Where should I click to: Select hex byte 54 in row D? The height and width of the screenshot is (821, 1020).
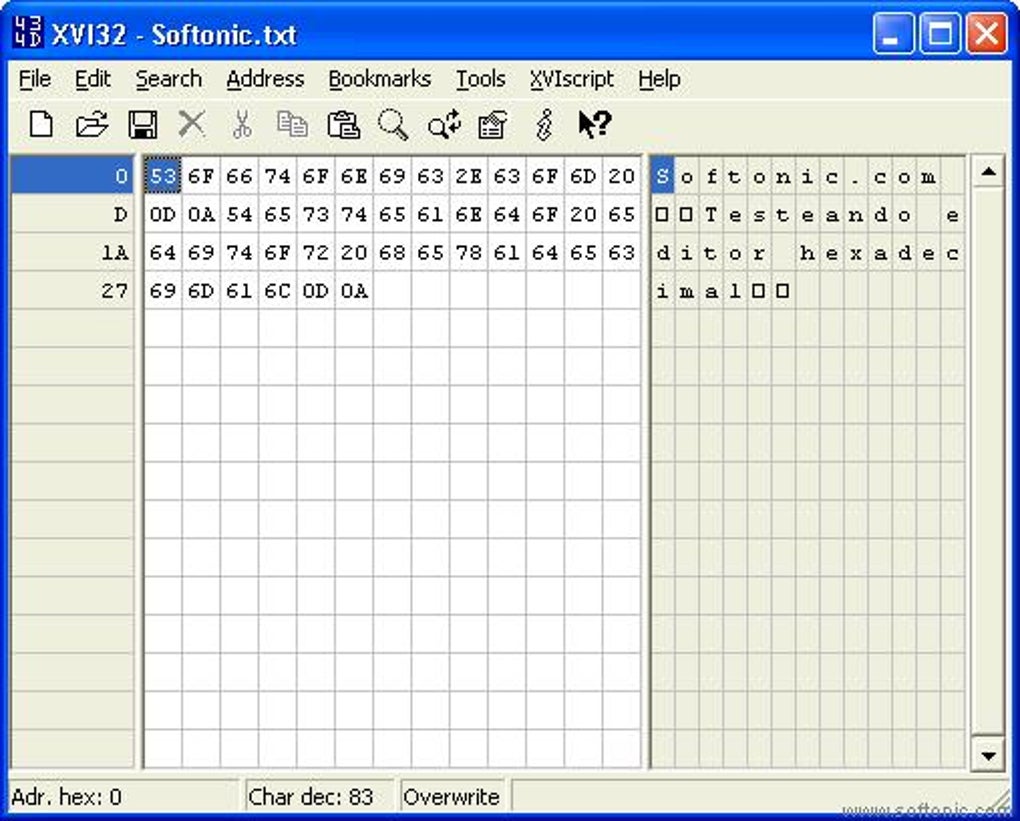(x=239, y=215)
